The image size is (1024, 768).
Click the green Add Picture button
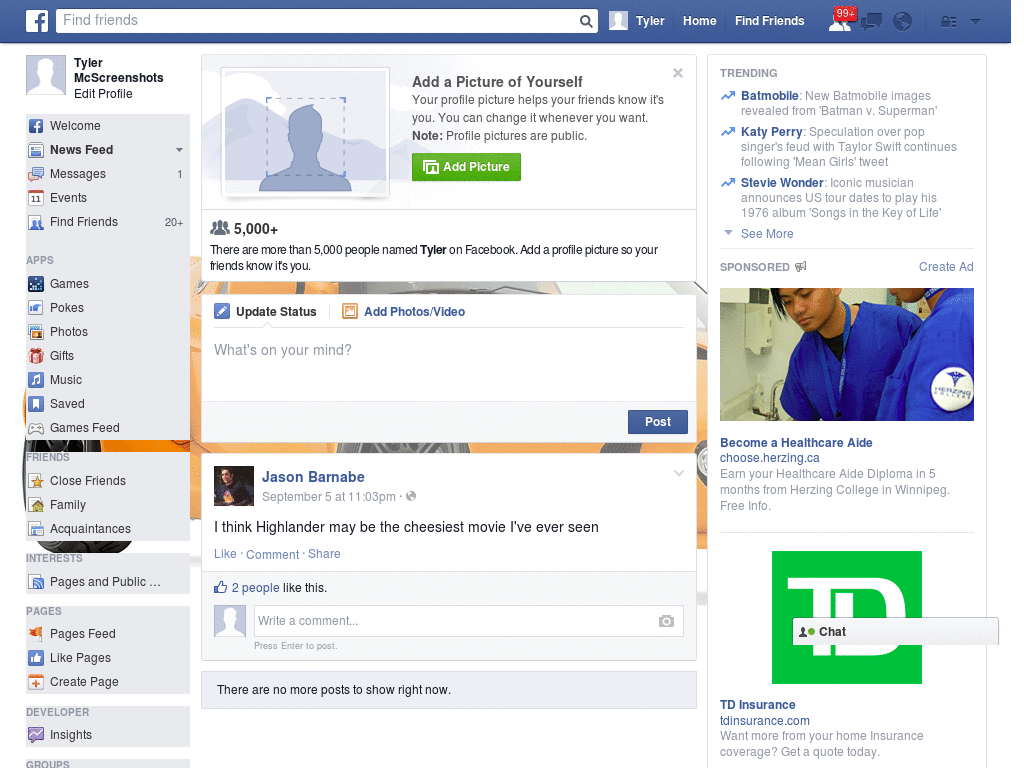point(466,167)
